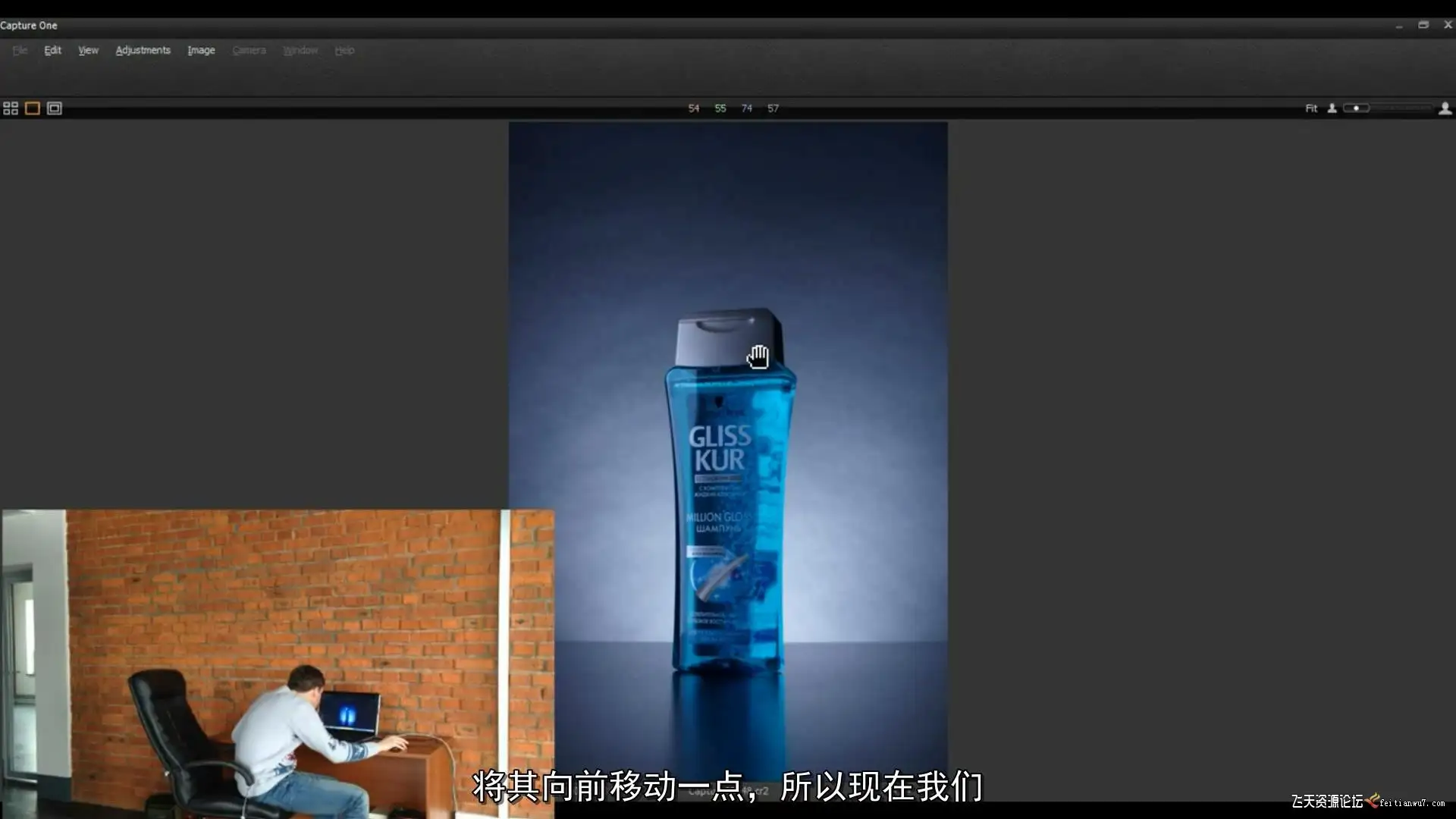Open the Adjustments menu

tap(143, 50)
